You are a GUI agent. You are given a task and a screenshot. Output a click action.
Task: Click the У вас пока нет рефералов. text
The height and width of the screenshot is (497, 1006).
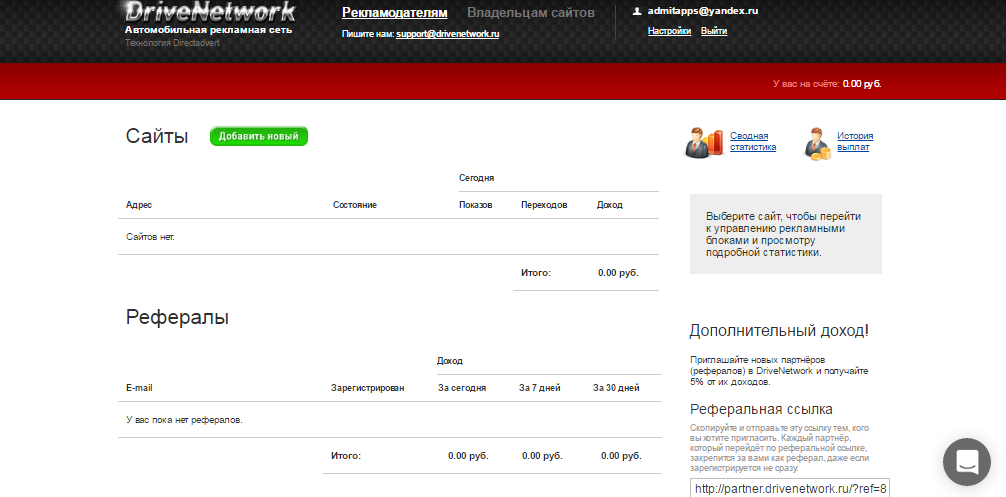click(x=184, y=420)
